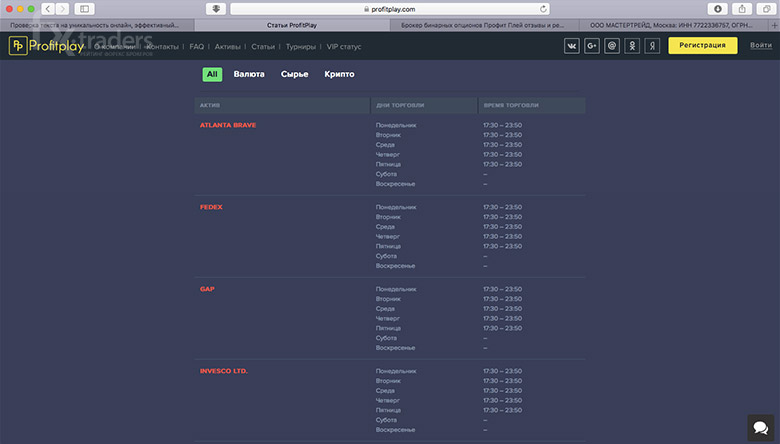Switch to the Проверка текста на уникальность tab
This screenshot has height=444, width=780.
tap(95, 25)
